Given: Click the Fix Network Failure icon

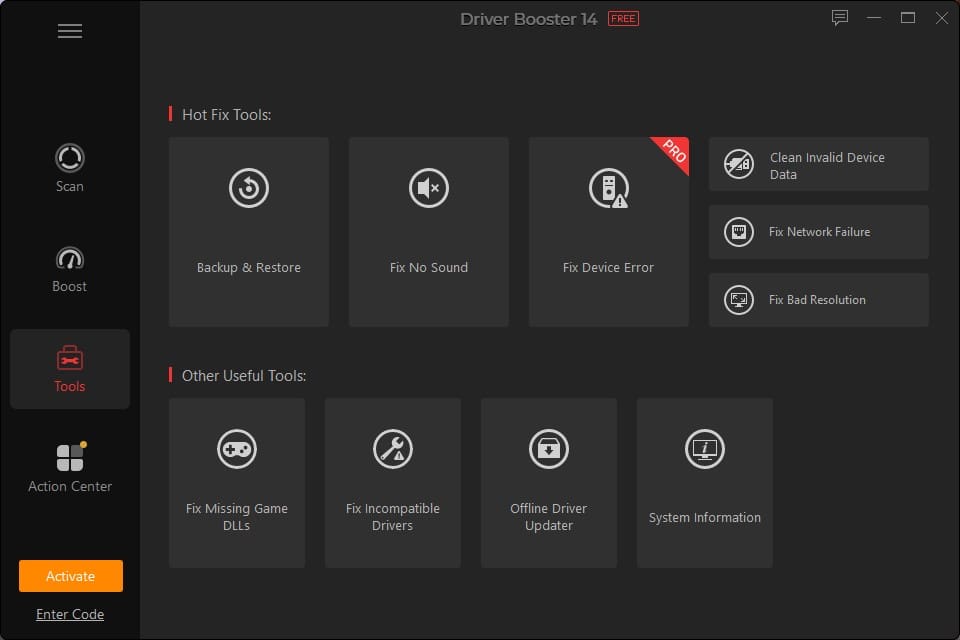Looking at the screenshot, I should [739, 232].
